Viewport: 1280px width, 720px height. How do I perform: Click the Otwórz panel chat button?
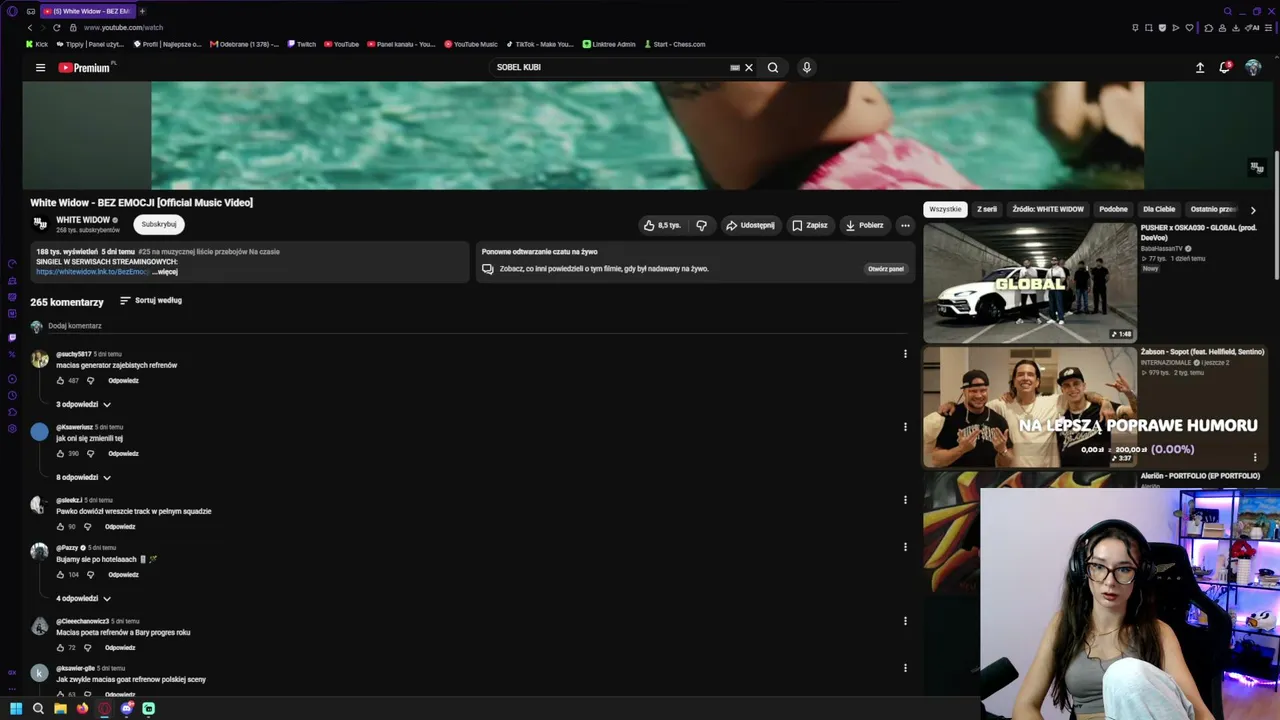pyautogui.click(x=886, y=269)
